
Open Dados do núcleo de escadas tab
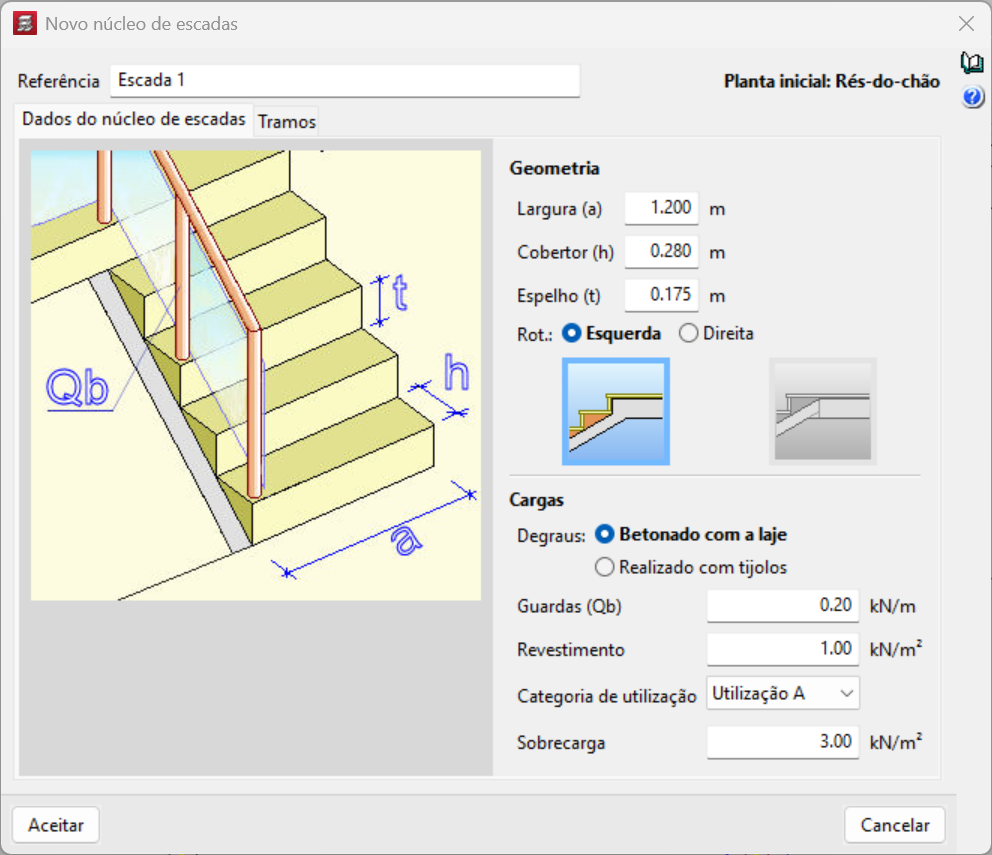tap(133, 119)
